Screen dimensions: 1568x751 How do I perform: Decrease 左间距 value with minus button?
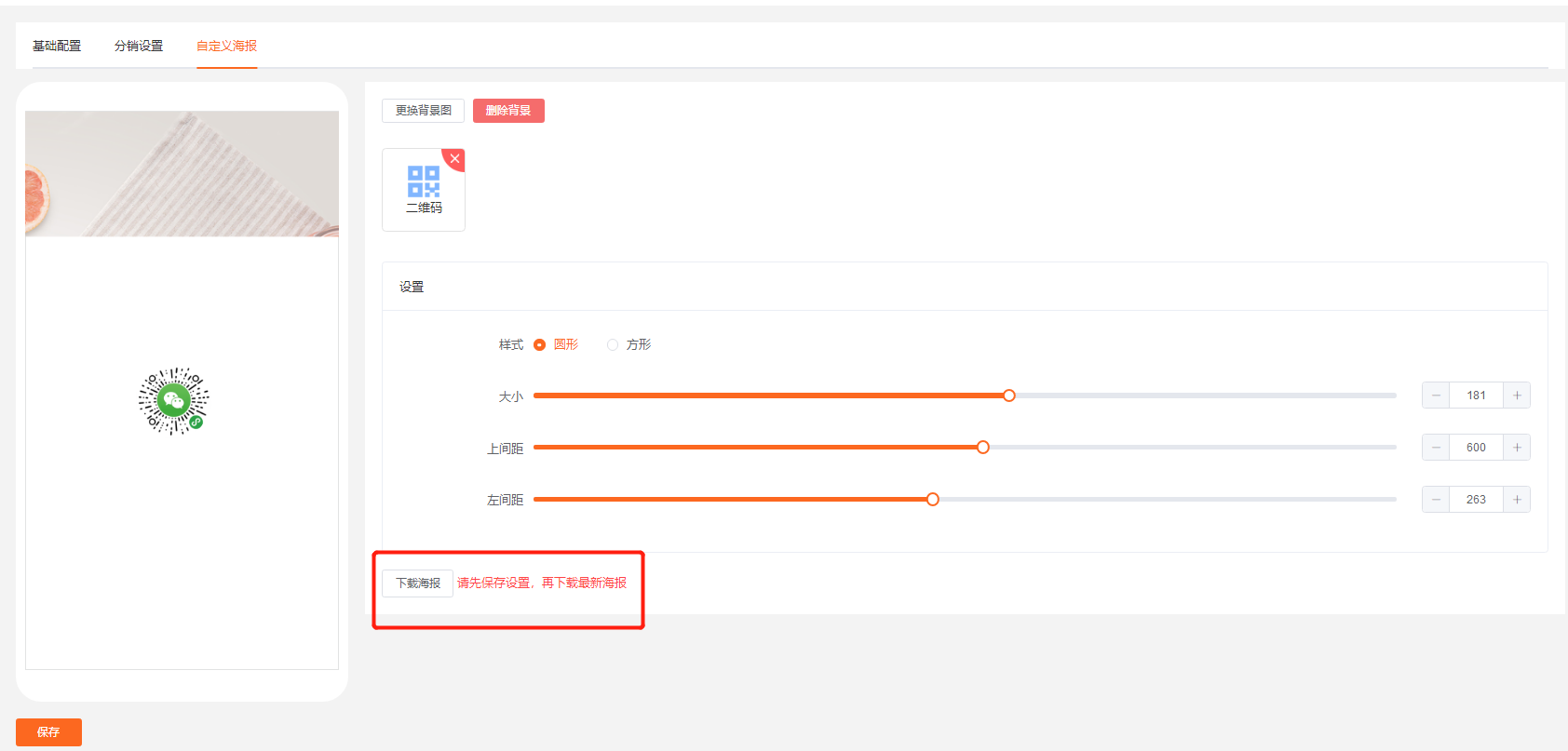[x=1436, y=500]
